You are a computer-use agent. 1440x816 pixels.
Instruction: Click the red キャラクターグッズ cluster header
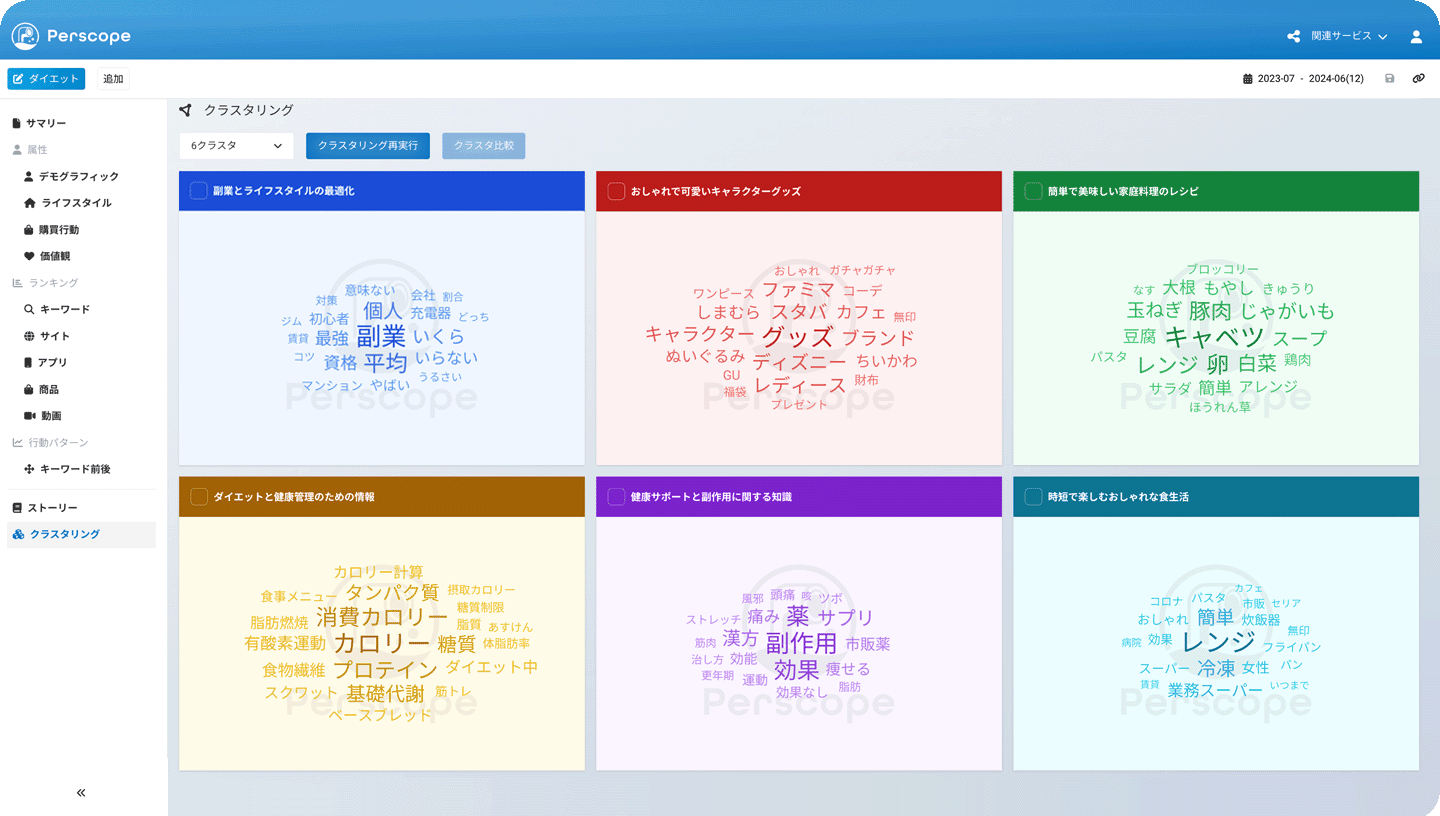799,191
